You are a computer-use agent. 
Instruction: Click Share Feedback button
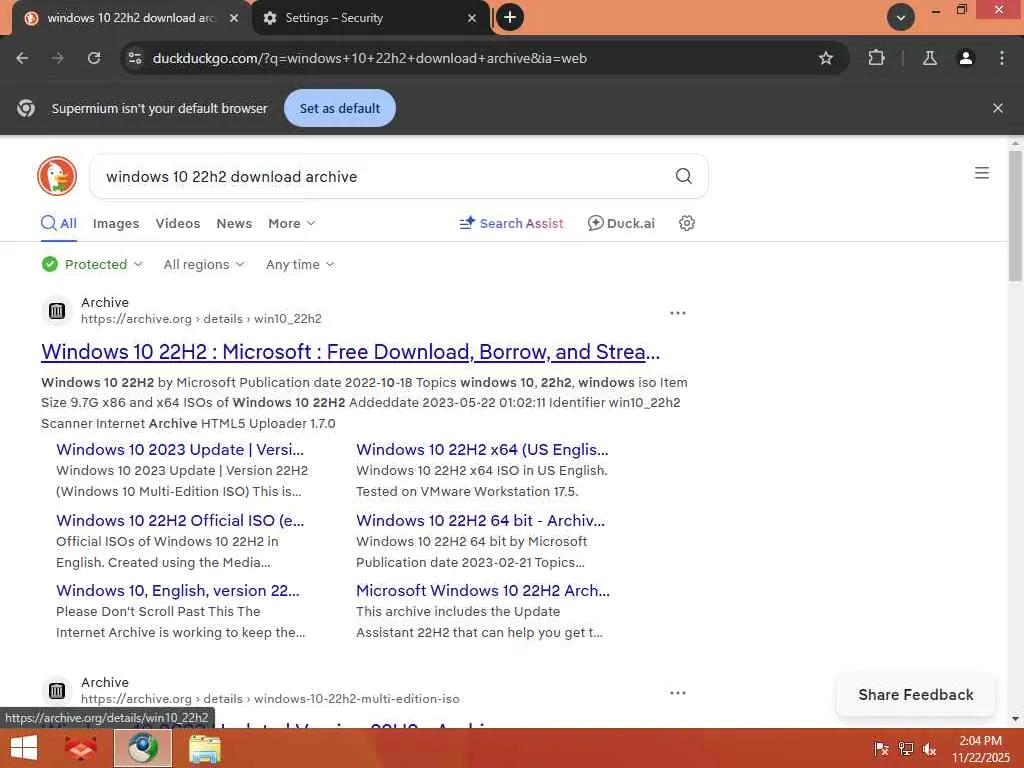916,695
